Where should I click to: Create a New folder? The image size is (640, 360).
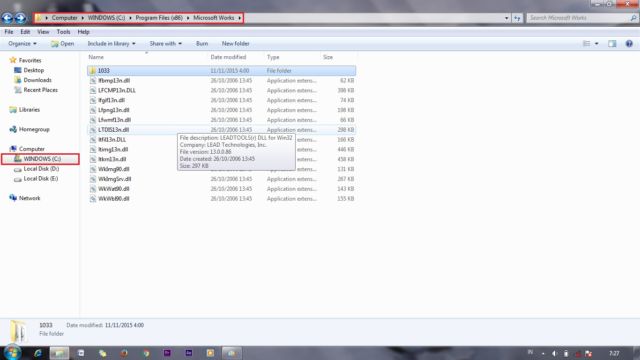click(x=236, y=44)
